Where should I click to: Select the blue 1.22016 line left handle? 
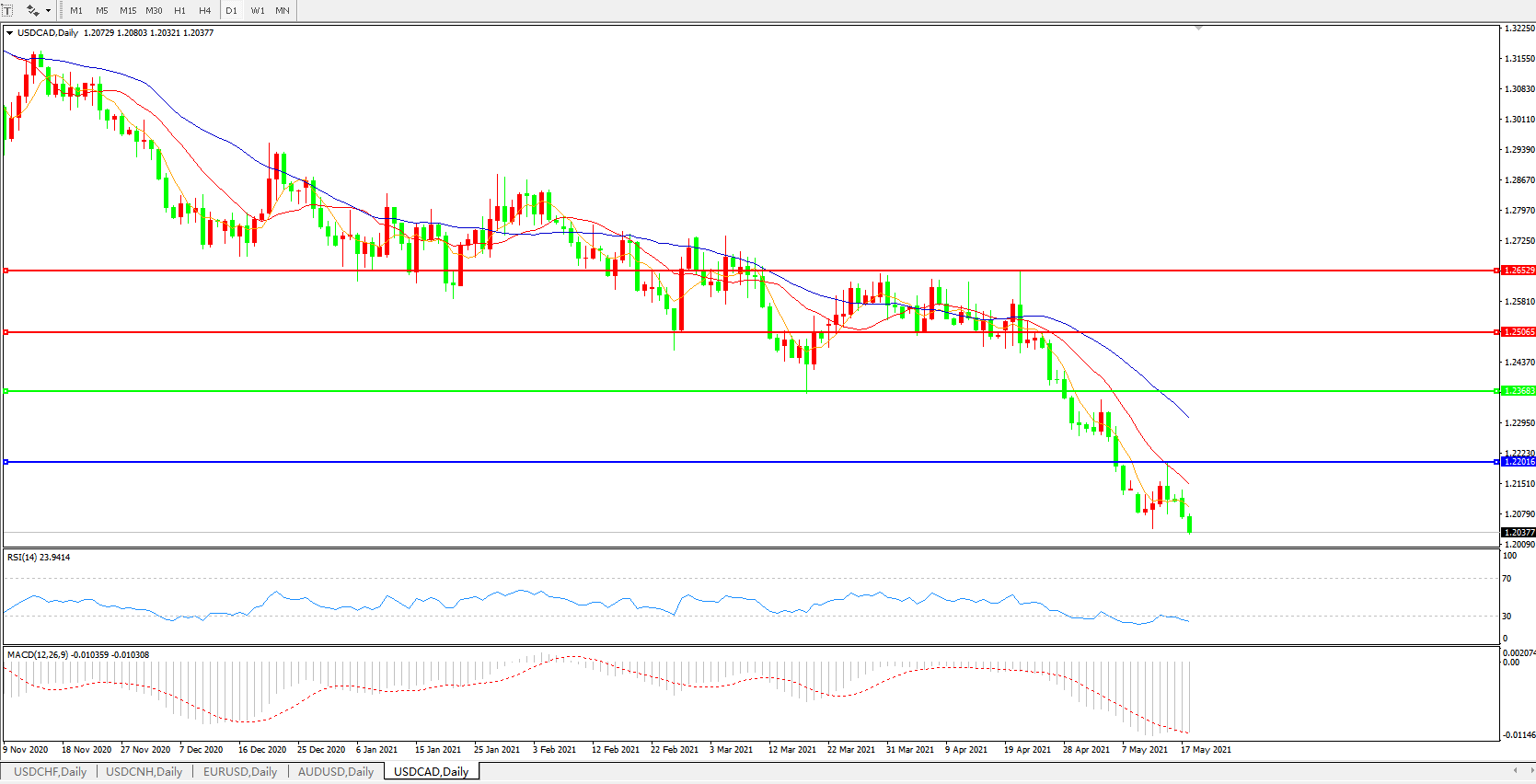coord(6,462)
